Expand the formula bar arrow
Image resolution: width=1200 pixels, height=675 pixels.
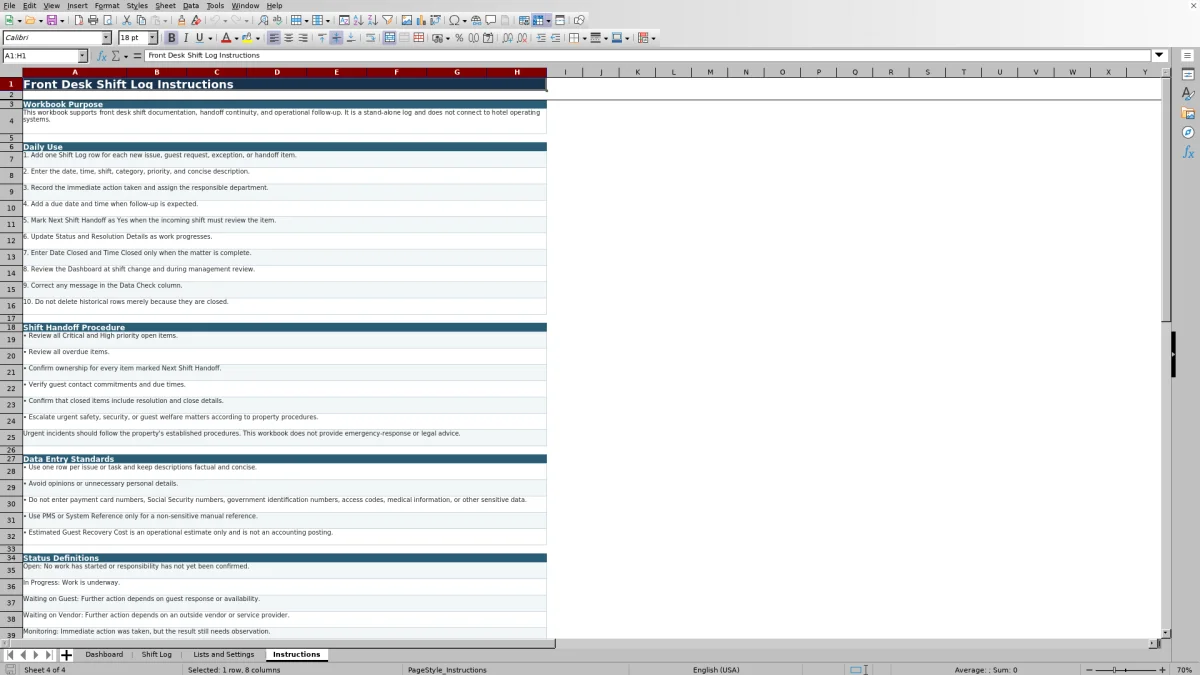point(1160,56)
